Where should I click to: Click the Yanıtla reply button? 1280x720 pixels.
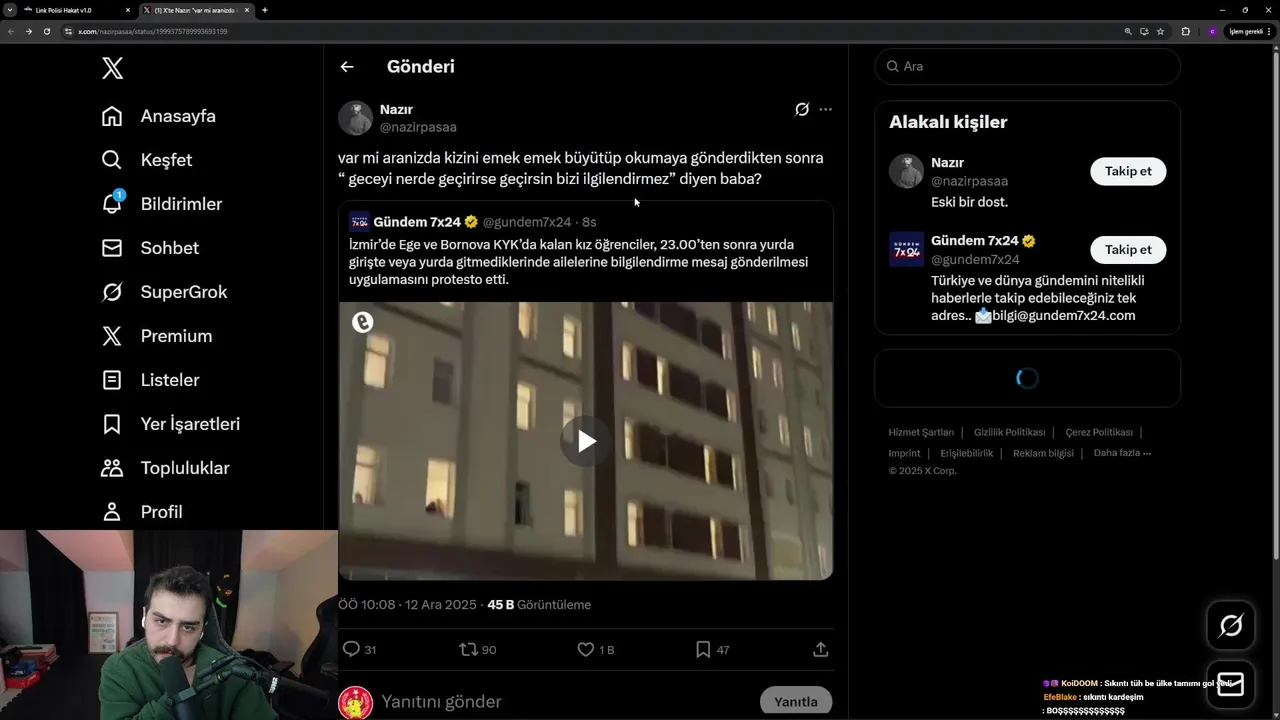(x=796, y=701)
